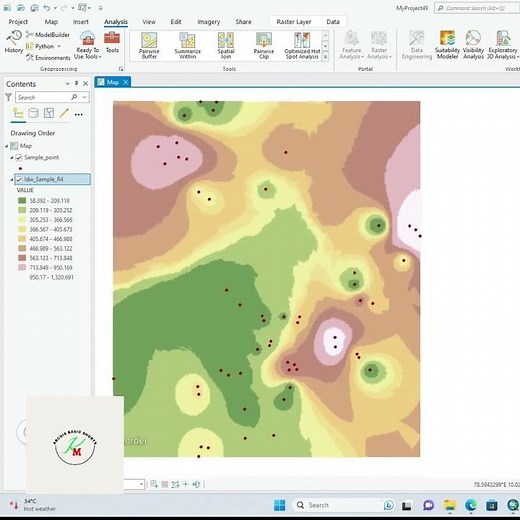Close the Contents pane
This screenshot has height=520, width=520.
86,84
